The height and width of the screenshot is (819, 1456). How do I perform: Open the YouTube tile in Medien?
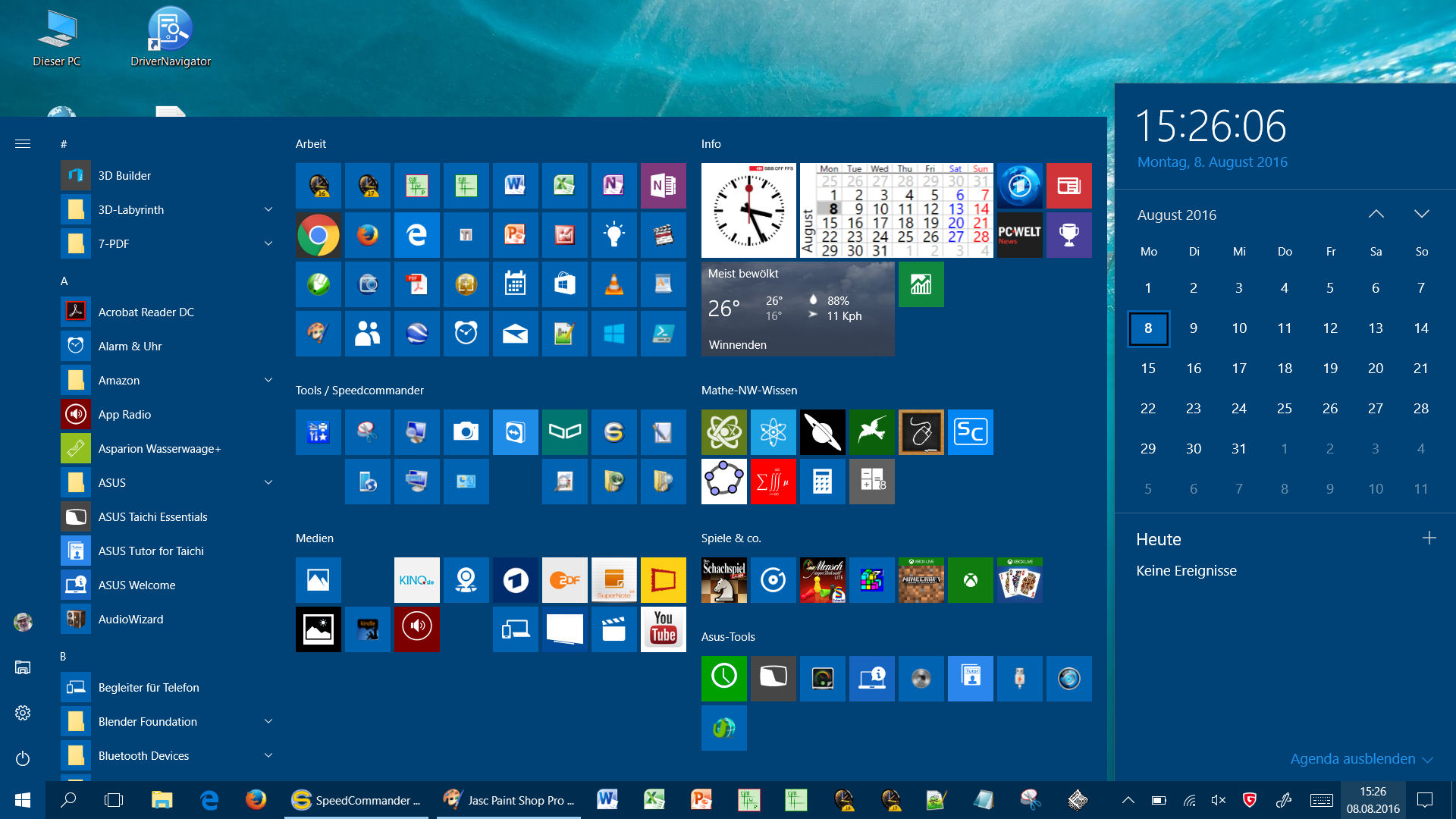663,629
